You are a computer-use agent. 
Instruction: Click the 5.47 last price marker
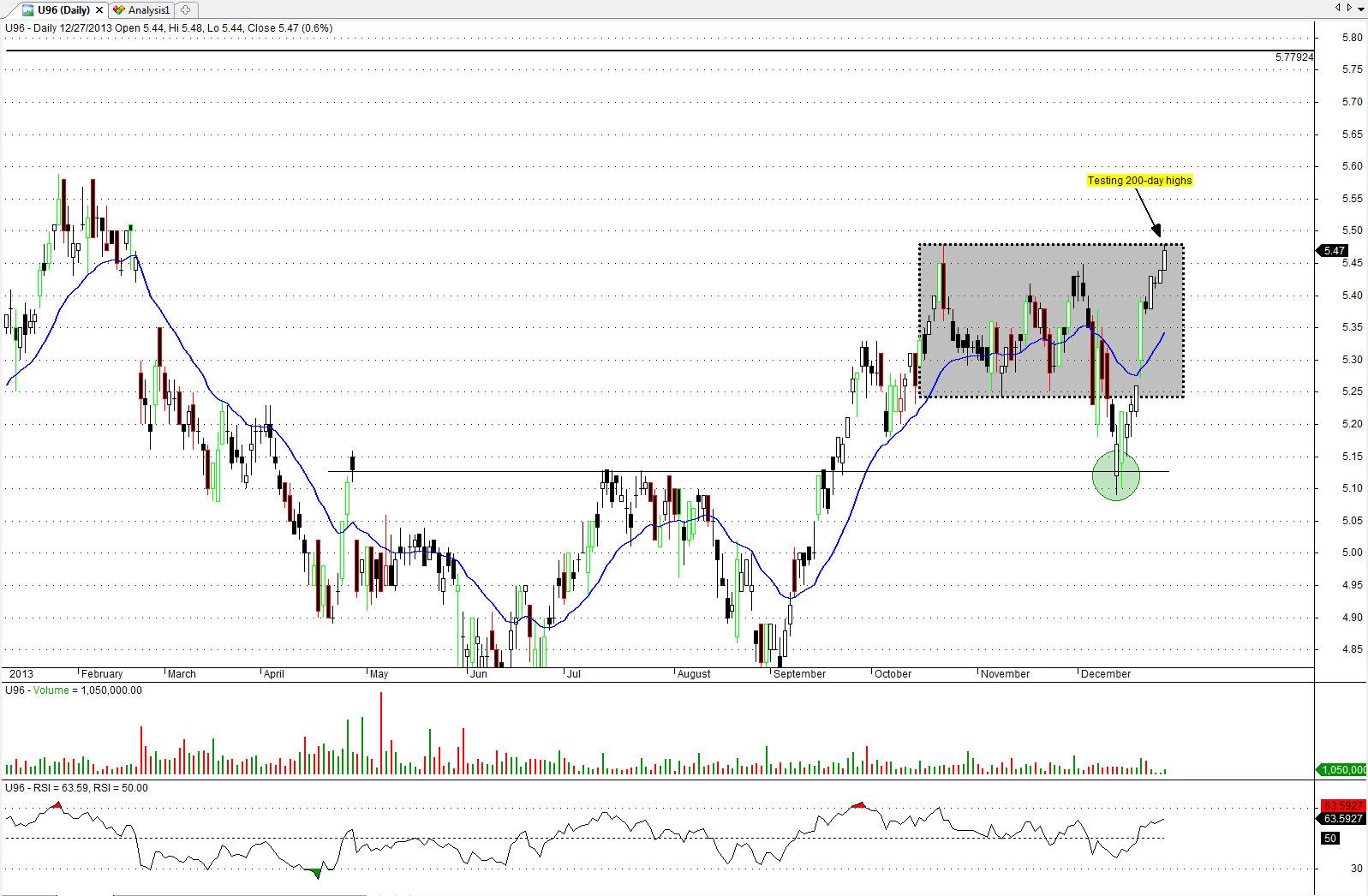coord(1333,251)
